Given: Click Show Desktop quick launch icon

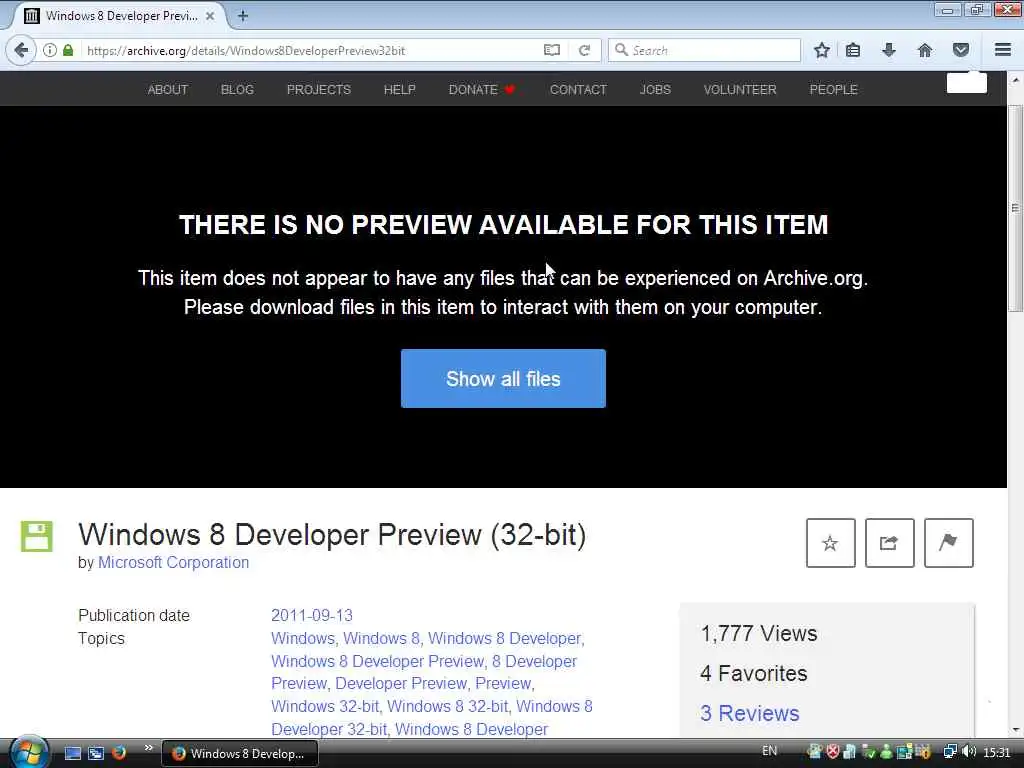Looking at the screenshot, I should [72, 753].
